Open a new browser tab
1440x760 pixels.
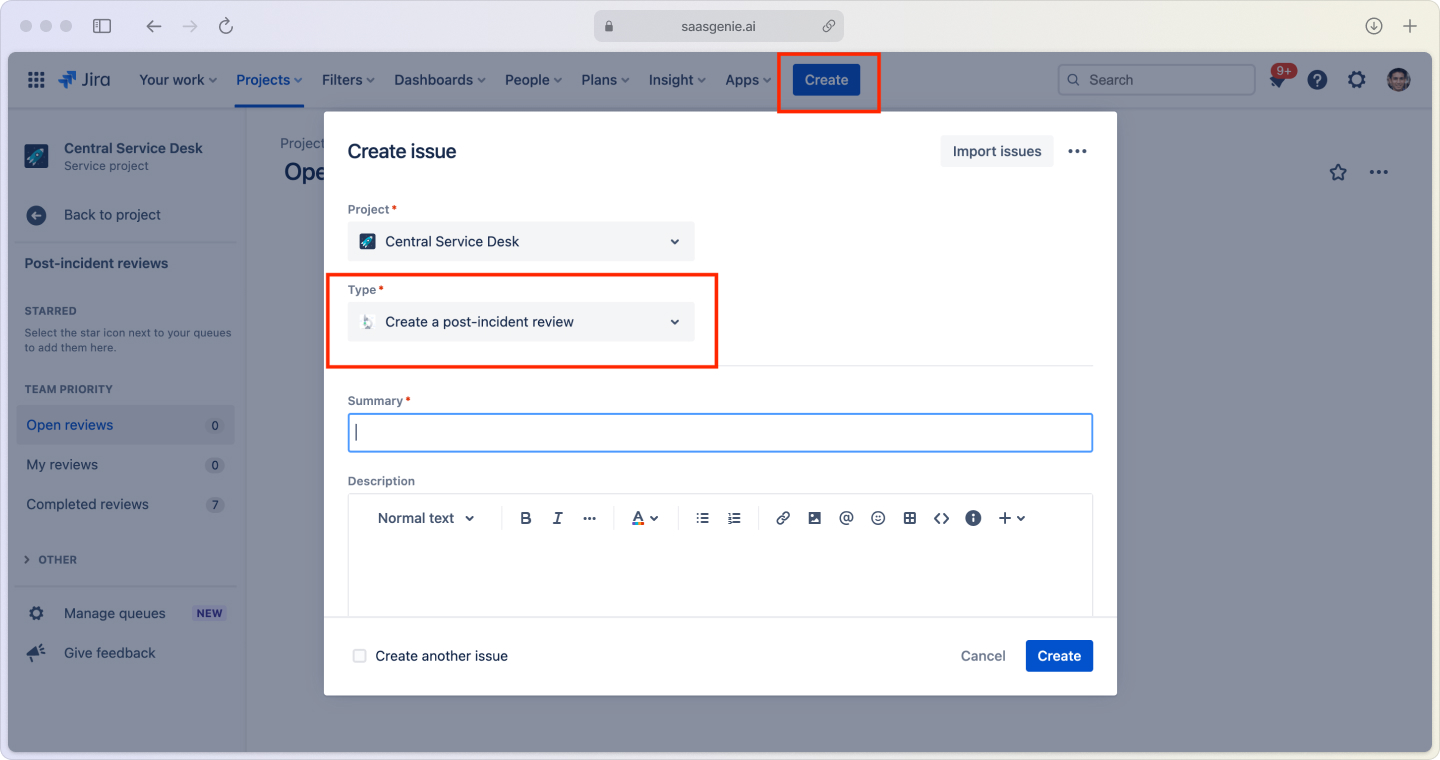tap(1410, 26)
